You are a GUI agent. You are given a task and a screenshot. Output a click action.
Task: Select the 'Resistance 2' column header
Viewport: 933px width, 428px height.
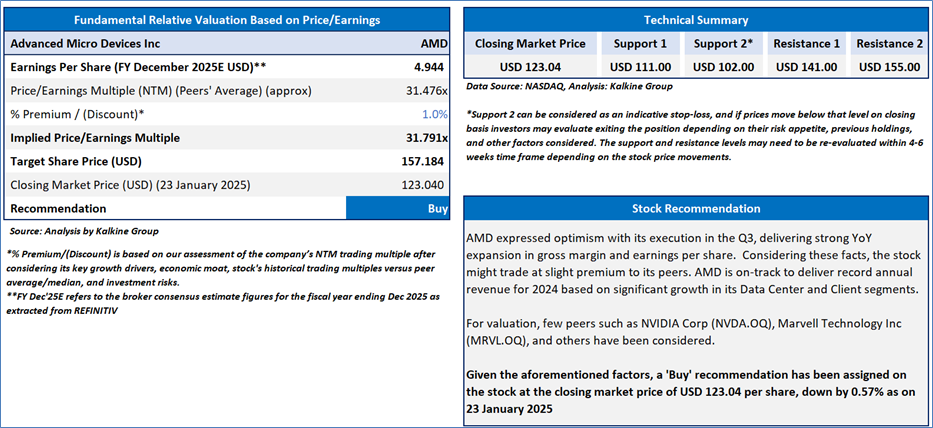click(889, 44)
